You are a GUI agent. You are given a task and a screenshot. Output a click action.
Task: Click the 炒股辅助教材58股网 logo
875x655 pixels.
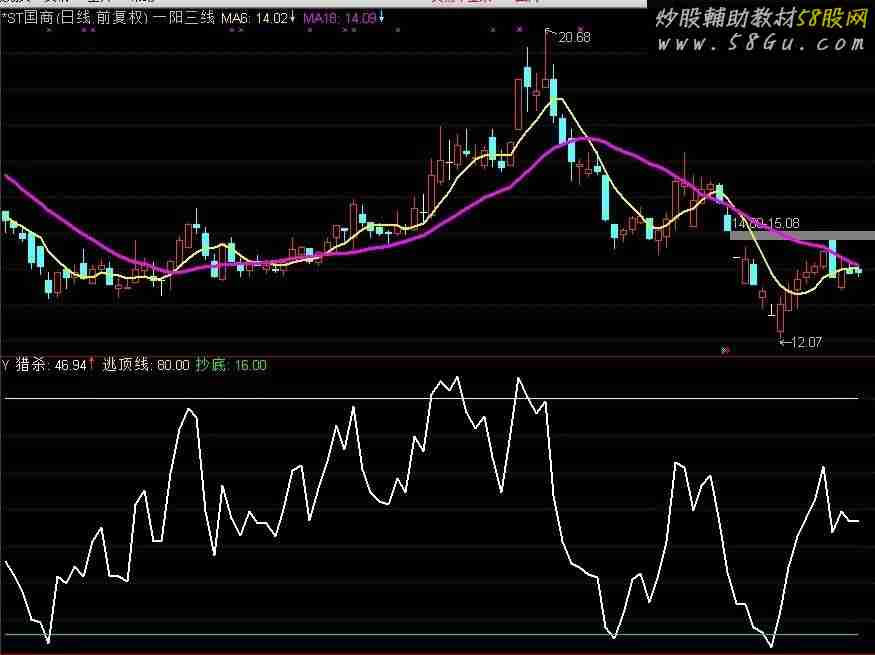pyautogui.click(x=760, y=18)
